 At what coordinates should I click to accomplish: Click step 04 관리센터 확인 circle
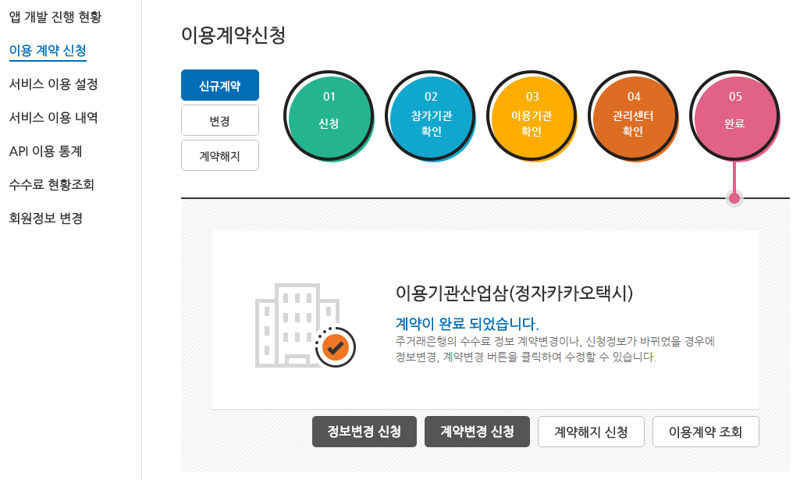click(633, 116)
